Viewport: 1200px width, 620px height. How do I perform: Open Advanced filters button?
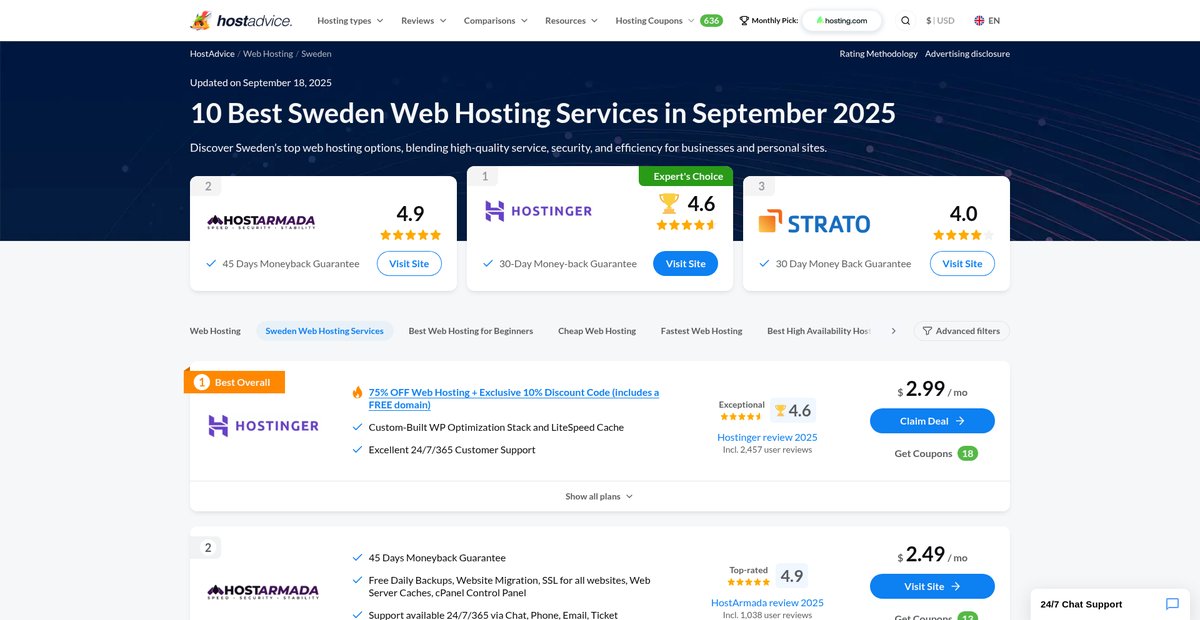point(962,331)
